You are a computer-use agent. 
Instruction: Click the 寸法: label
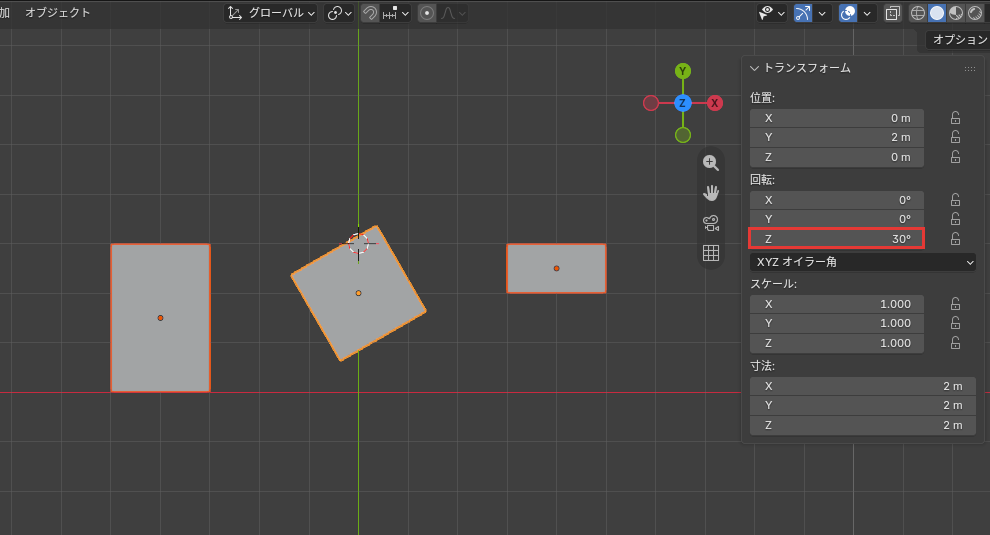762,366
